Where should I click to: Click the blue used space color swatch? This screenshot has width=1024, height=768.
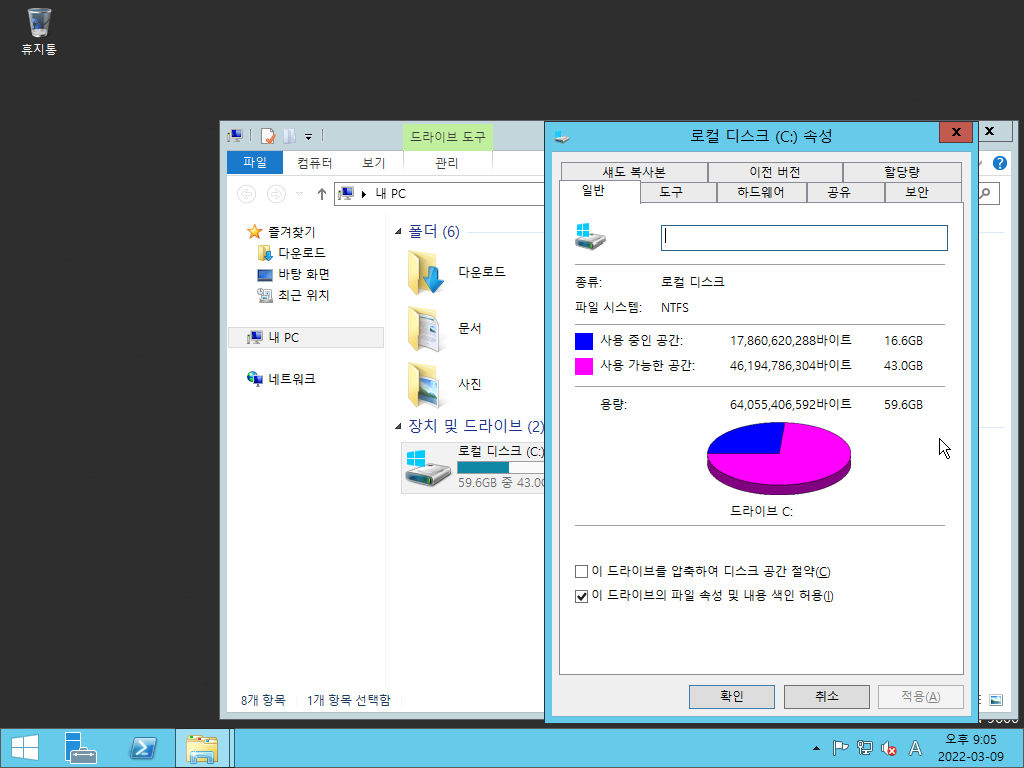pyautogui.click(x=584, y=341)
